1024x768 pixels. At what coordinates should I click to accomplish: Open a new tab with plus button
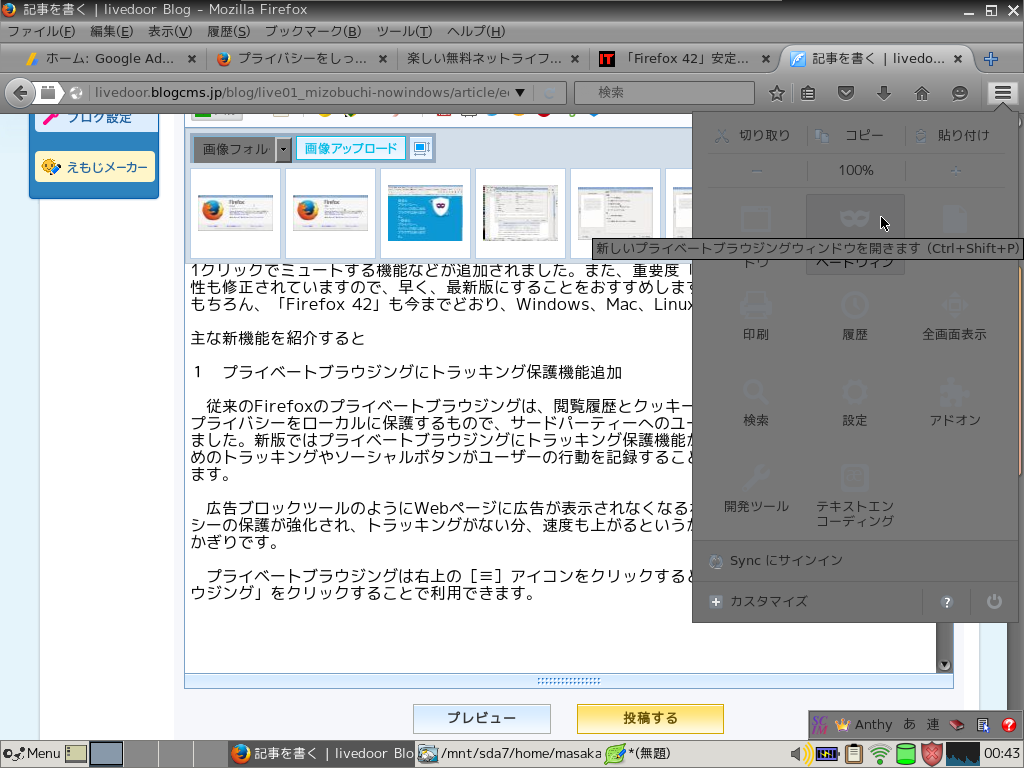coord(991,59)
